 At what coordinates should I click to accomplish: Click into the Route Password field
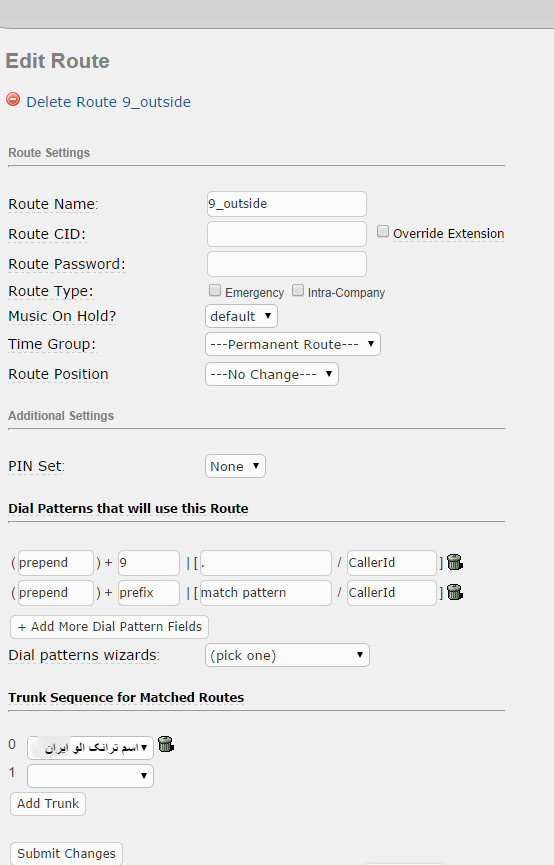click(x=287, y=264)
